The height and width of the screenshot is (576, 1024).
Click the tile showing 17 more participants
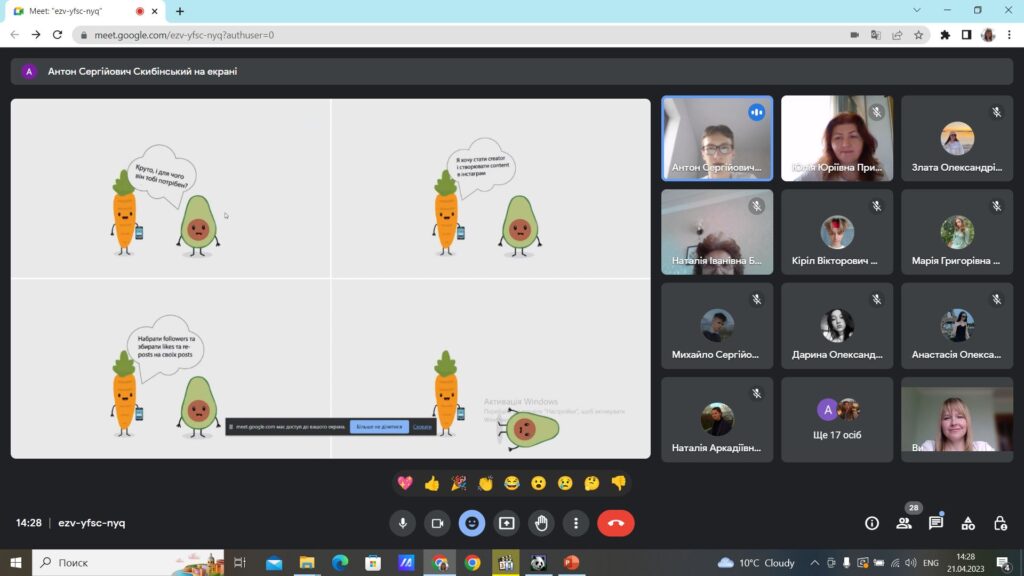pyautogui.click(x=837, y=419)
